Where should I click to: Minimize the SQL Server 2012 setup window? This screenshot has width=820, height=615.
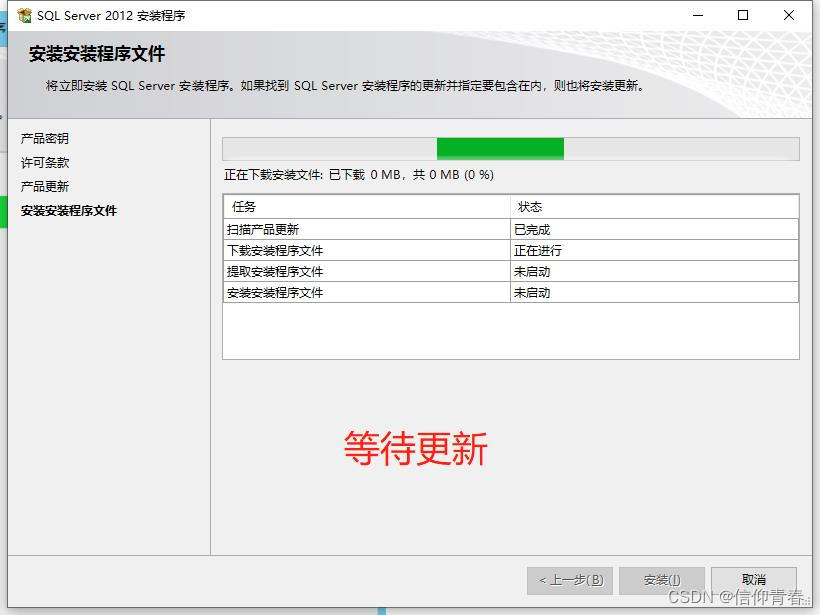(698, 15)
